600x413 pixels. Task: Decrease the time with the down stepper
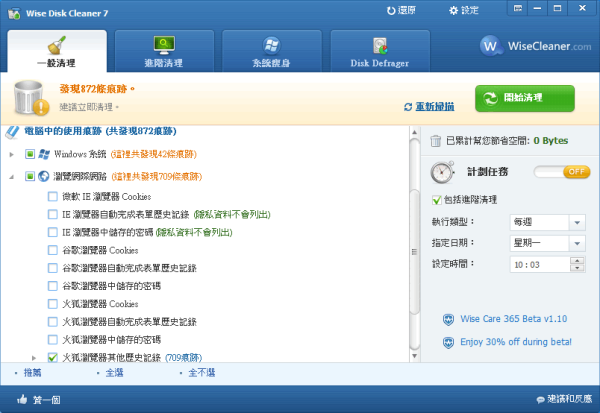[577, 268]
